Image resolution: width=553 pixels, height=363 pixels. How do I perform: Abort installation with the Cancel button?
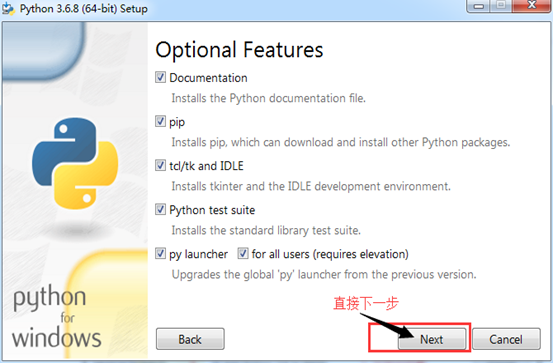click(x=506, y=339)
